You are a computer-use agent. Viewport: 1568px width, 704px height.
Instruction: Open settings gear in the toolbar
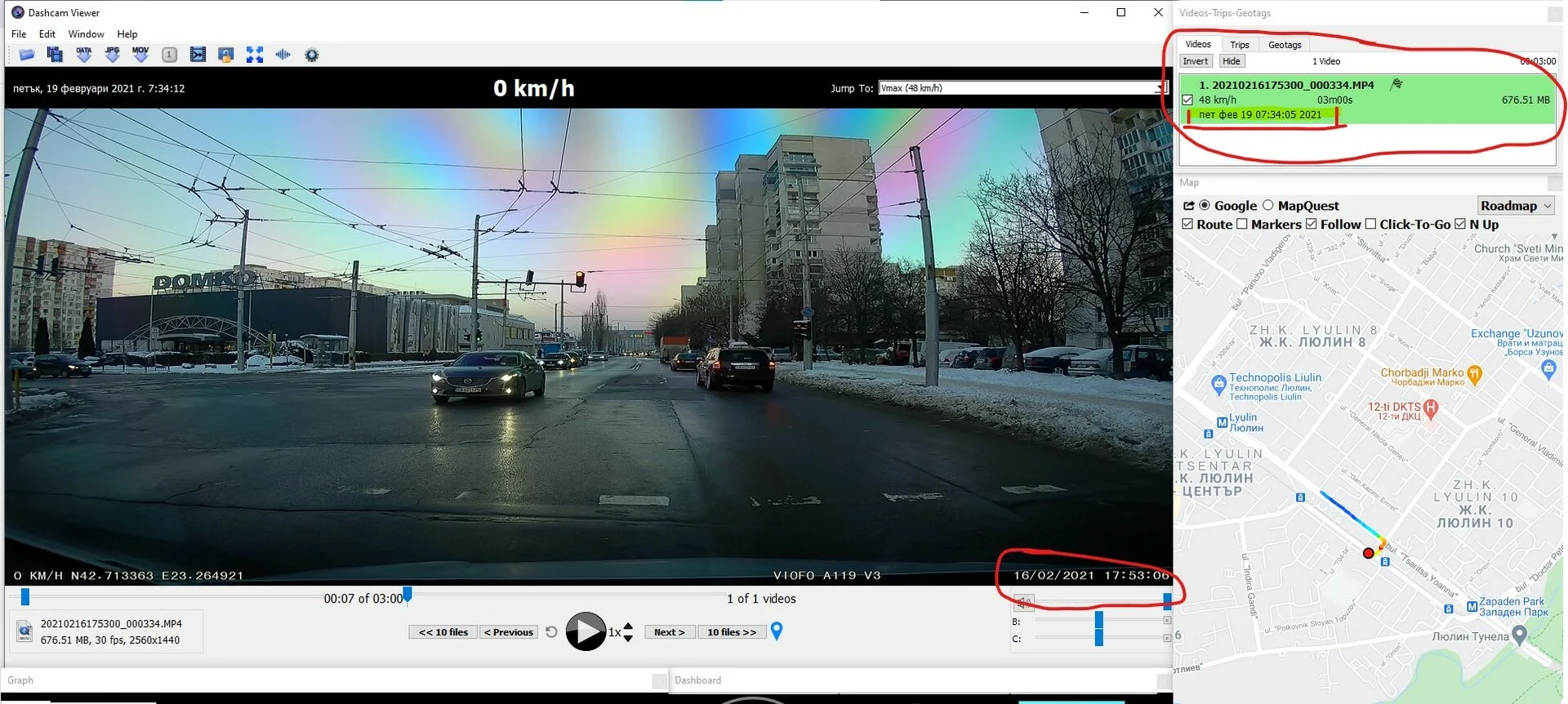click(x=311, y=55)
